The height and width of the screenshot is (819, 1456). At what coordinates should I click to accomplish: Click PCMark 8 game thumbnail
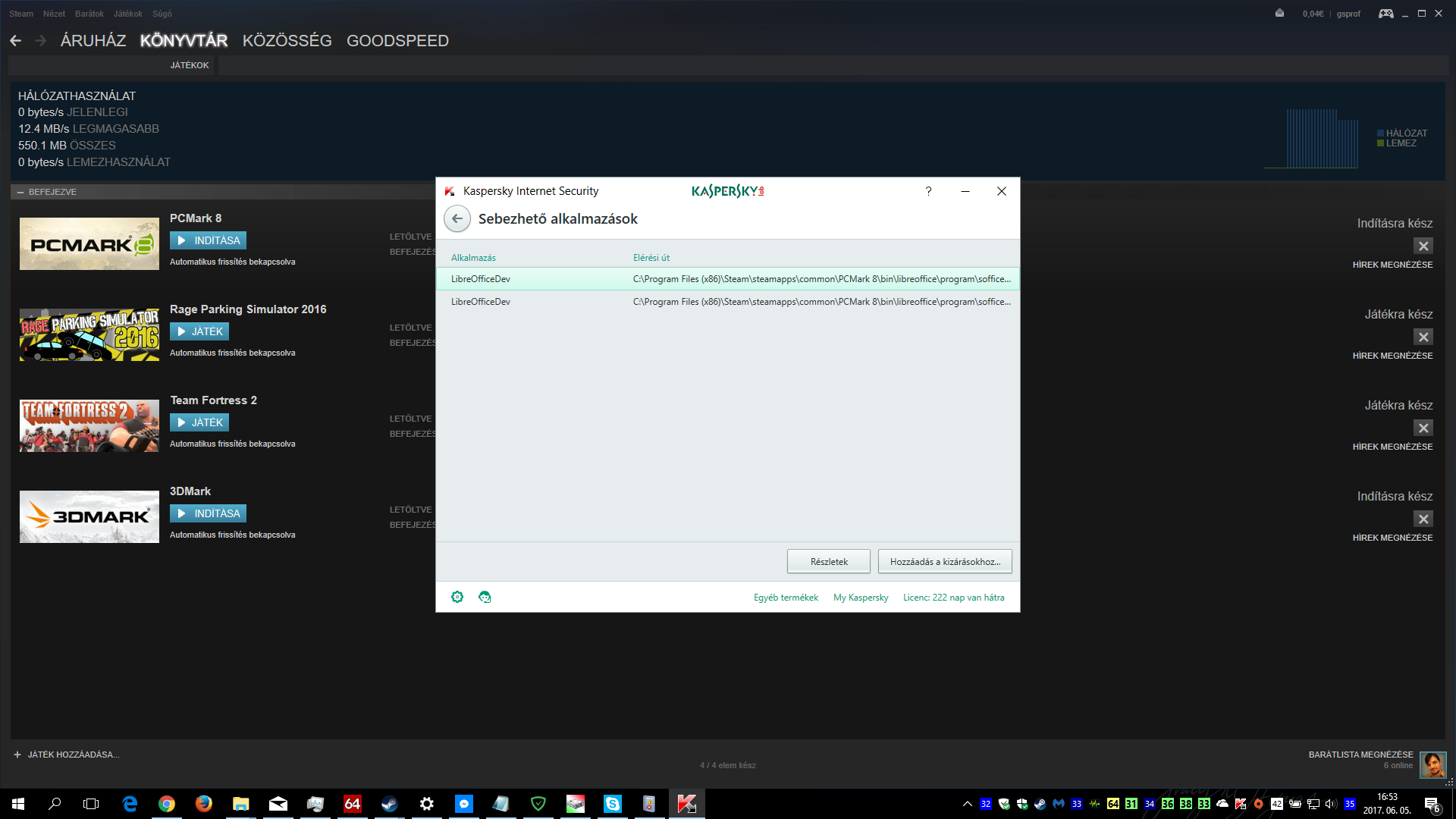click(x=89, y=243)
